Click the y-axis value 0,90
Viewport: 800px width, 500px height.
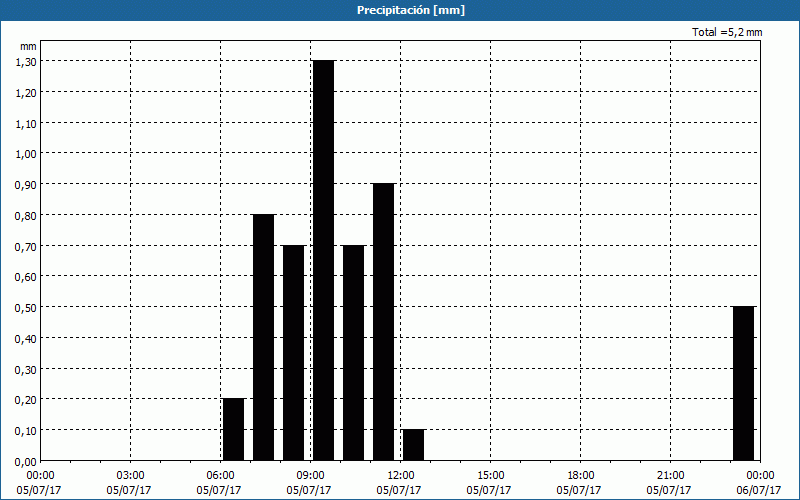[x=26, y=185]
